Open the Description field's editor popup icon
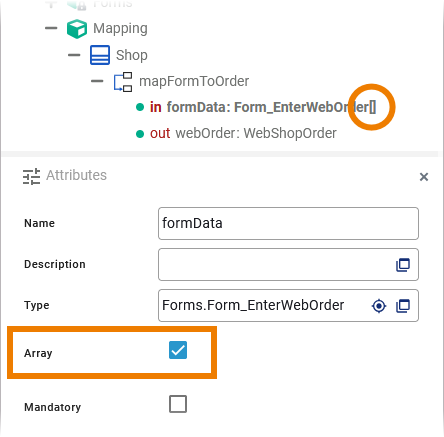Screen dimensions: 444x437 click(403, 265)
